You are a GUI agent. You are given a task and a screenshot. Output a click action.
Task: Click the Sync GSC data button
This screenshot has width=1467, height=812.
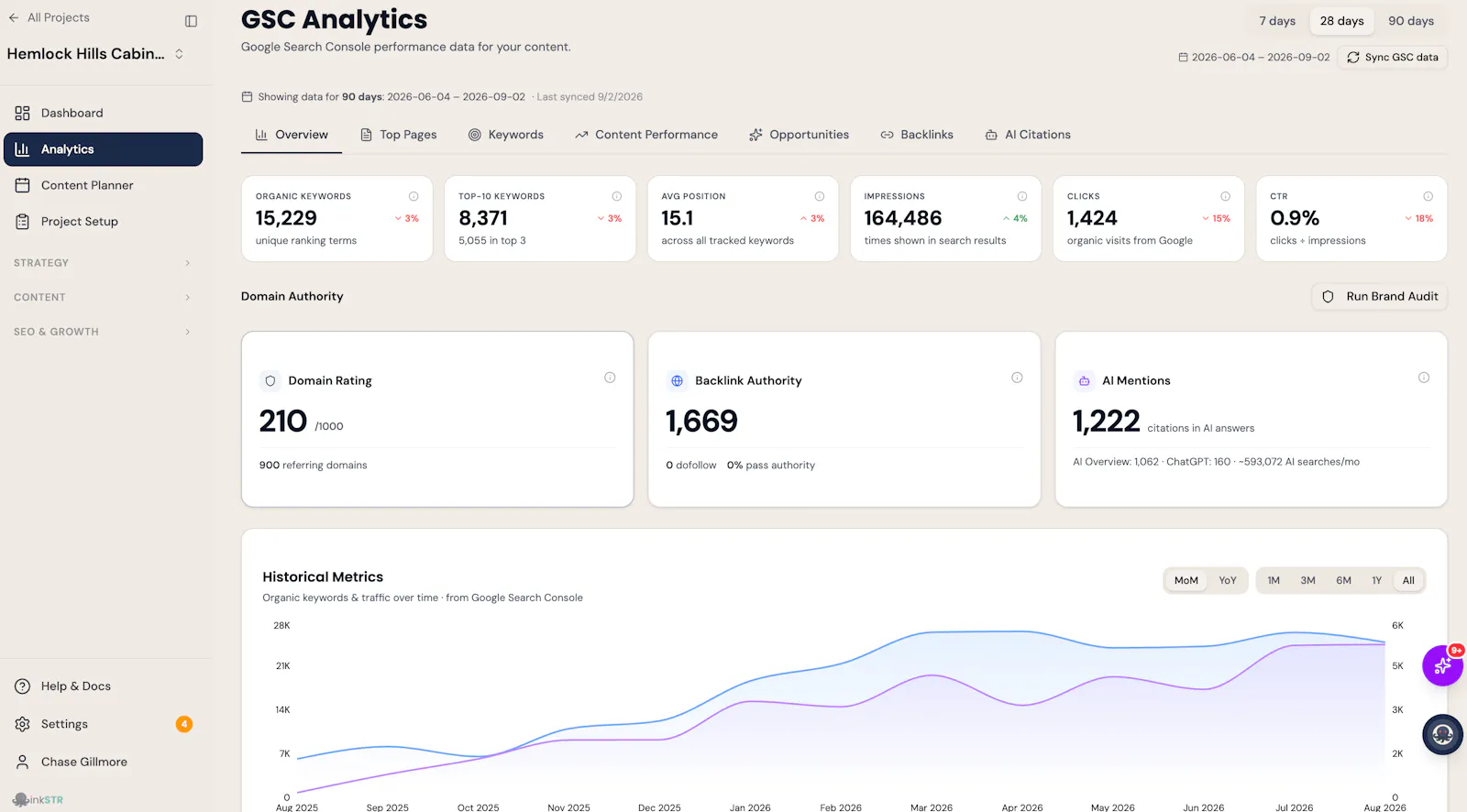[1392, 57]
